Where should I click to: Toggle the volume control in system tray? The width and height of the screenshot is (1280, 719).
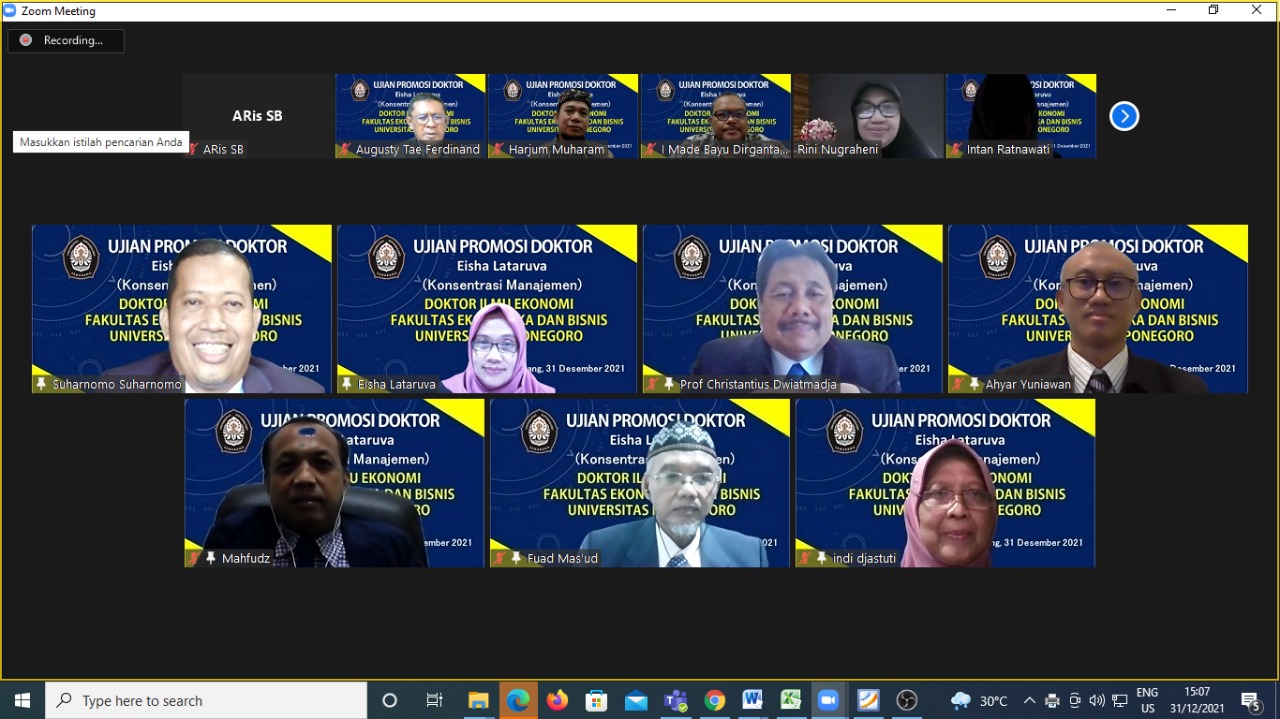(x=1097, y=700)
